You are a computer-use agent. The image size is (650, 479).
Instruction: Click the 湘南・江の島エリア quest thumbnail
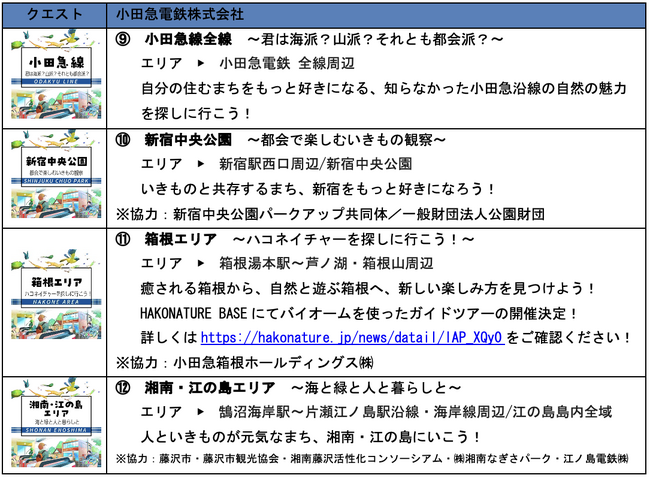(x=56, y=423)
